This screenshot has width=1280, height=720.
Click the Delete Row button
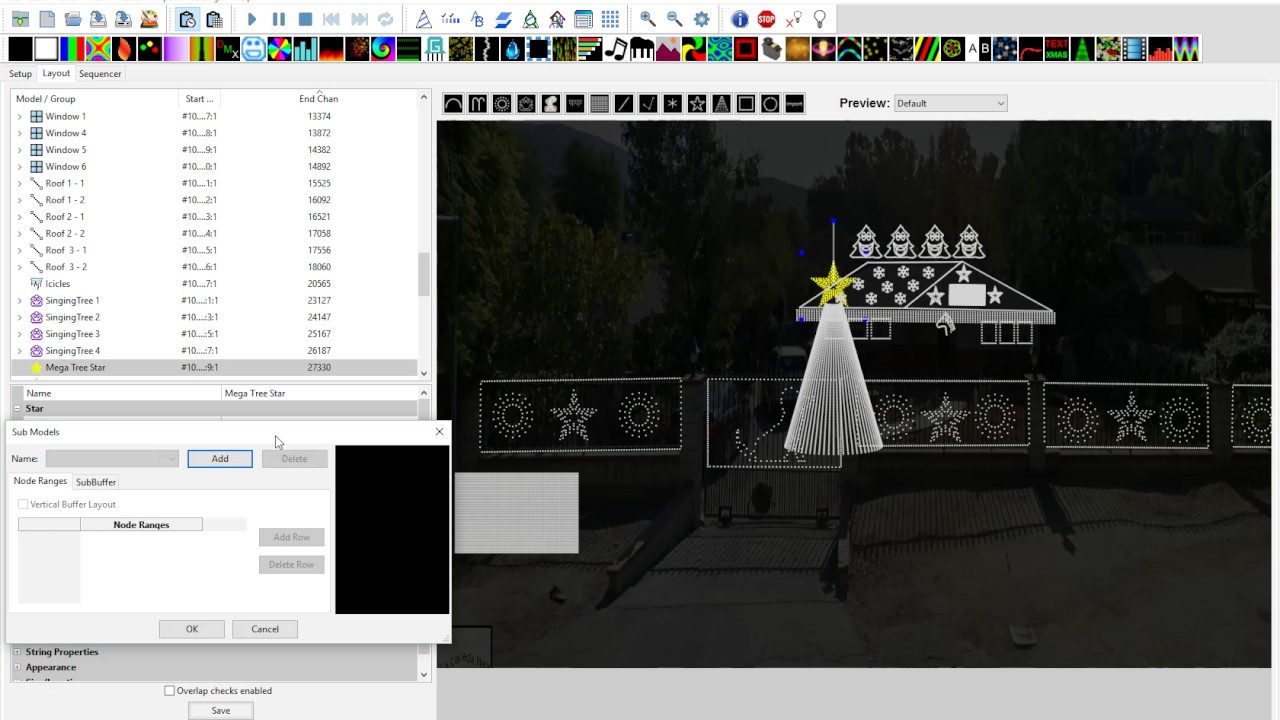click(291, 565)
